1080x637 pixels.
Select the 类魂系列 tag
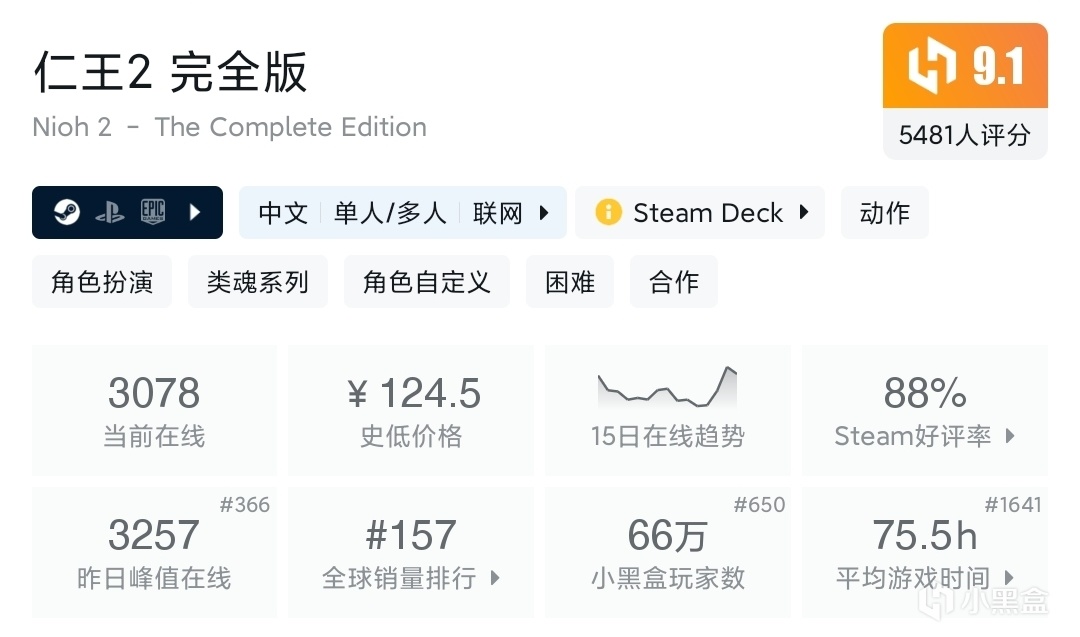[257, 282]
